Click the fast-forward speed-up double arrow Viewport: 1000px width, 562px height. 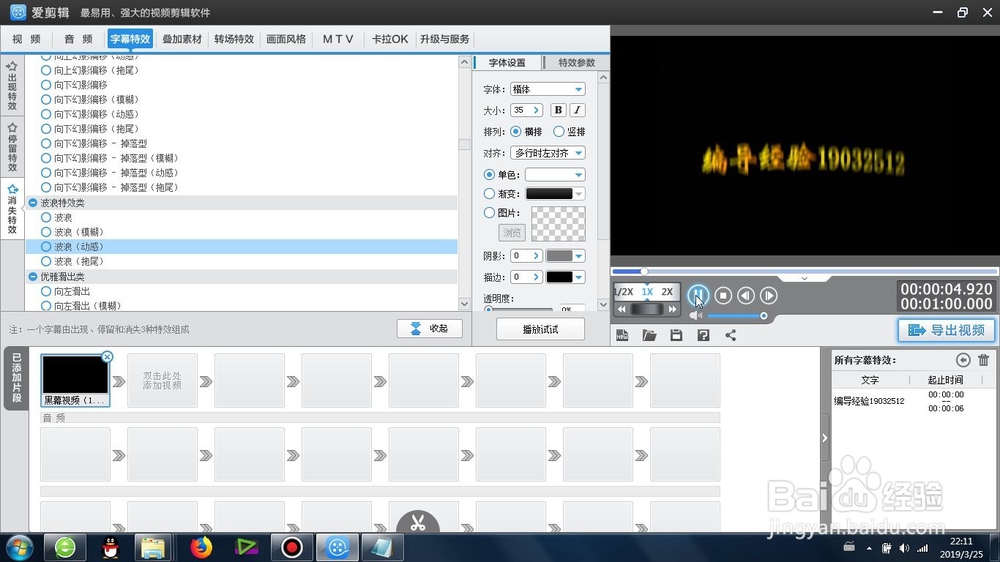tap(672, 309)
